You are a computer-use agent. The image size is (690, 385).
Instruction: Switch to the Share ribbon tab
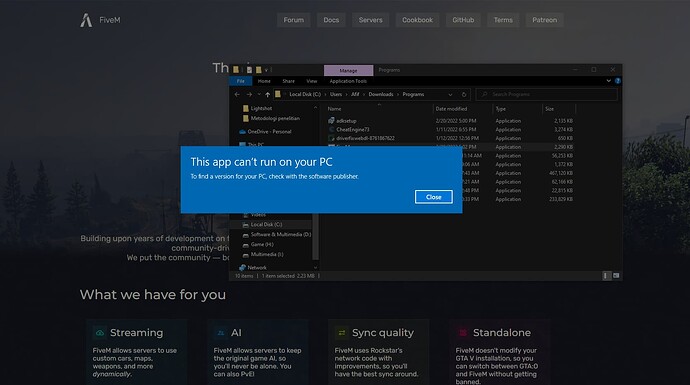tap(288, 81)
